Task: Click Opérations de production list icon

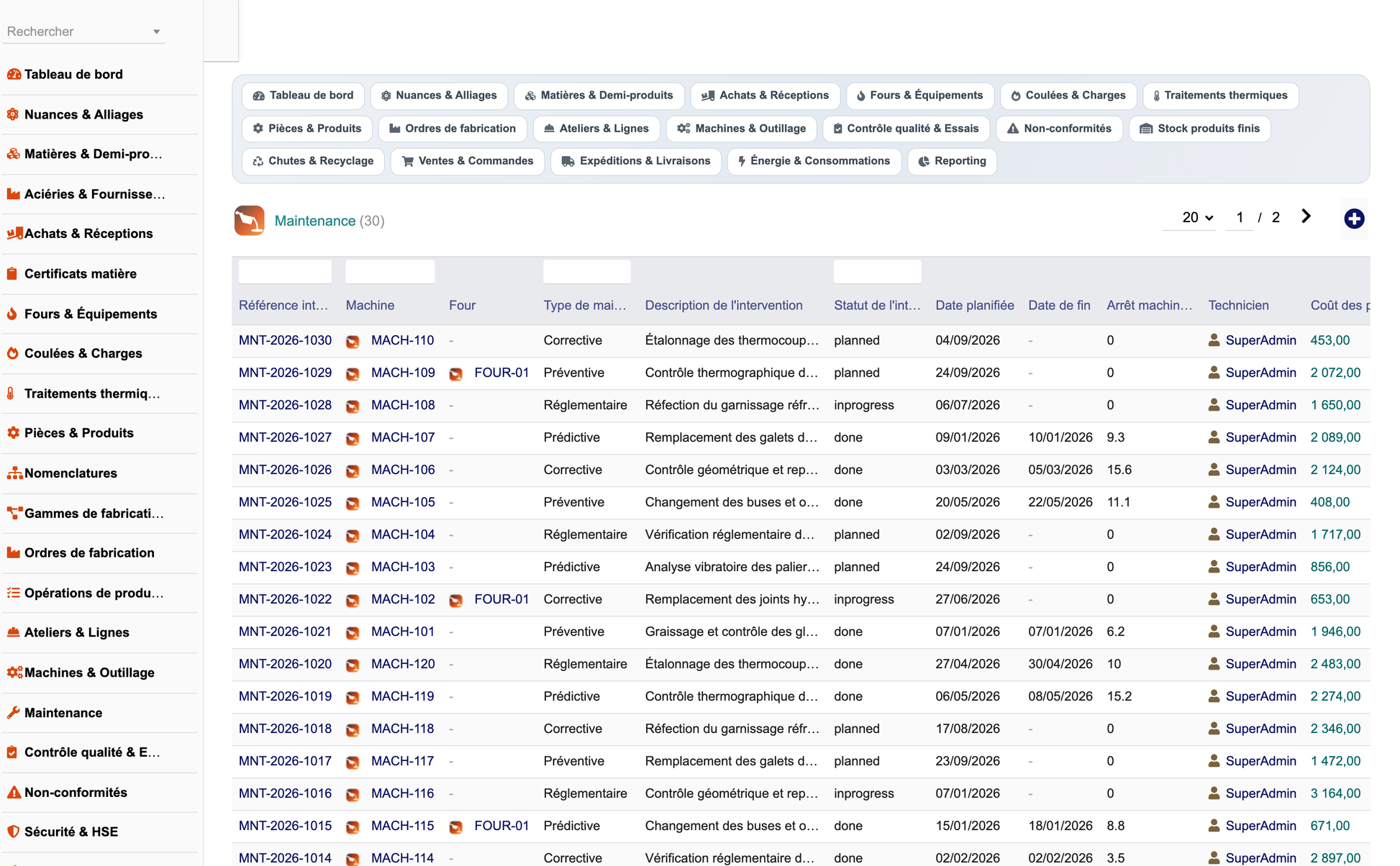Action: tap(13, 593)
